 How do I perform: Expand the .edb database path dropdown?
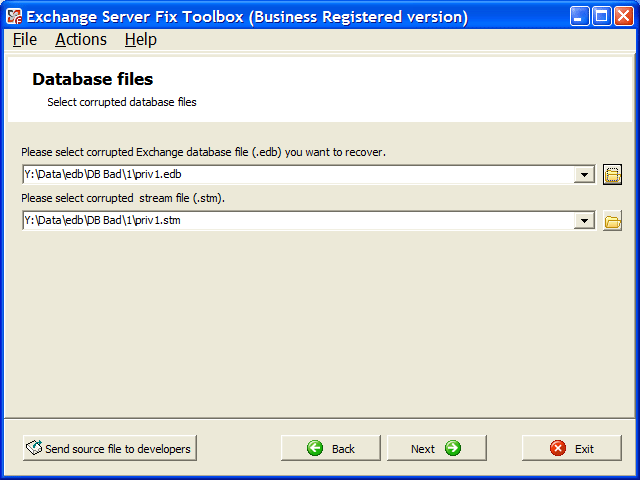click(x=585, y=175)
